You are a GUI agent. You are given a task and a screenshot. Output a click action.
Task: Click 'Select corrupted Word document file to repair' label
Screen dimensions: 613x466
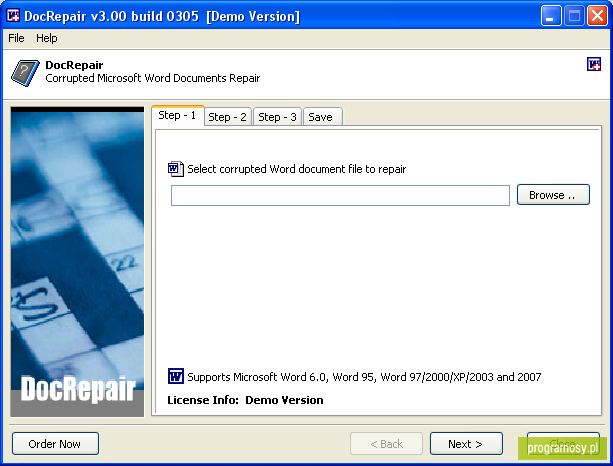pyautogui.click(x=296, y=169)
